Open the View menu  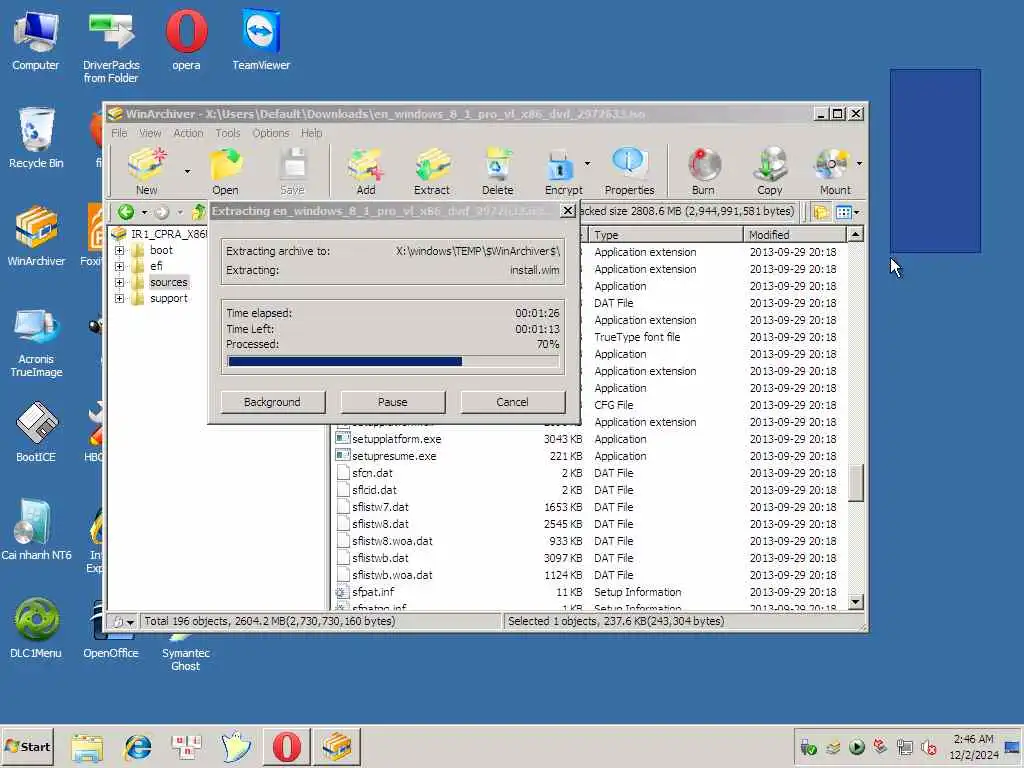(150, 133)
